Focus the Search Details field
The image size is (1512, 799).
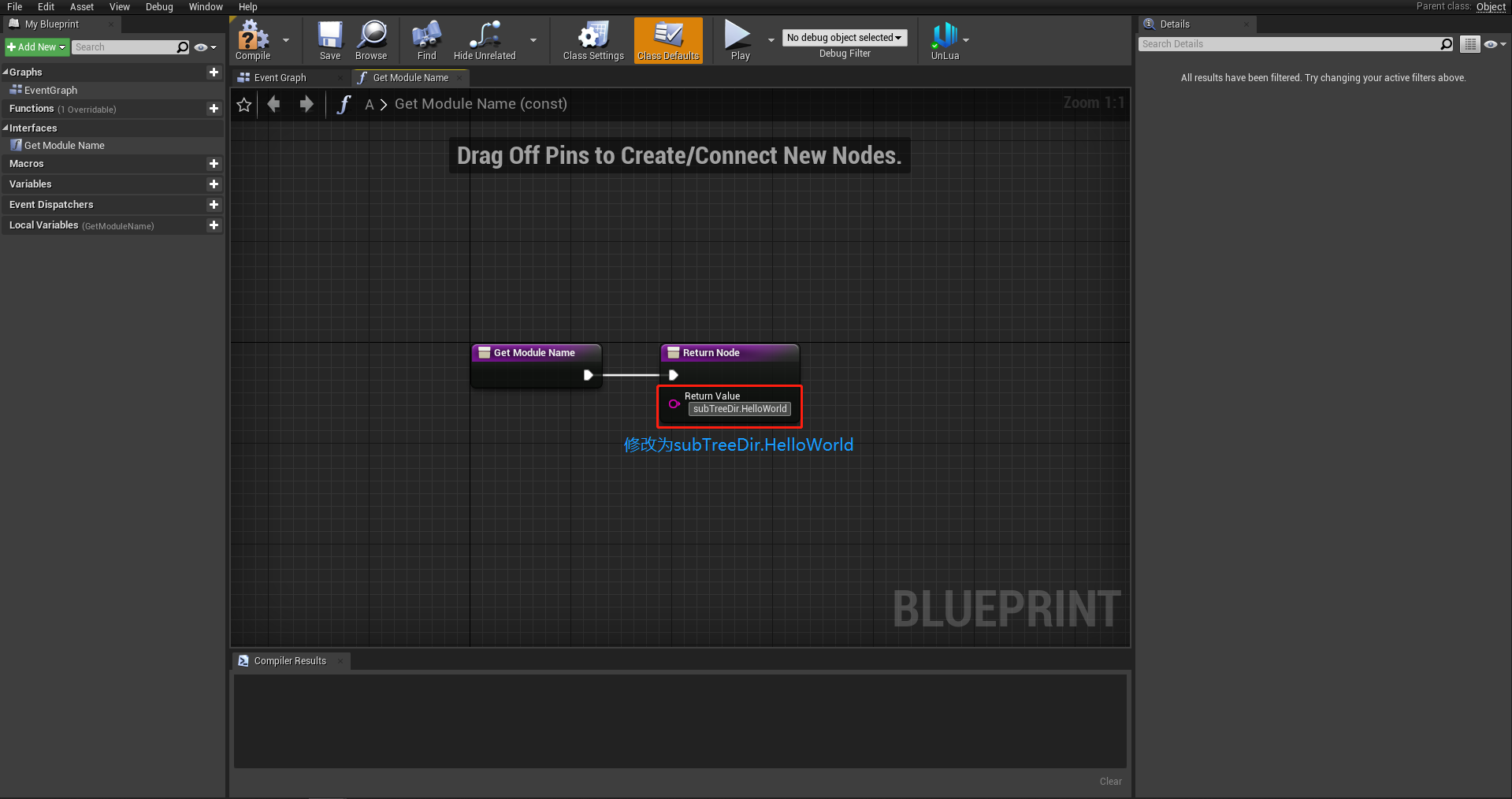coord(1289,44)
